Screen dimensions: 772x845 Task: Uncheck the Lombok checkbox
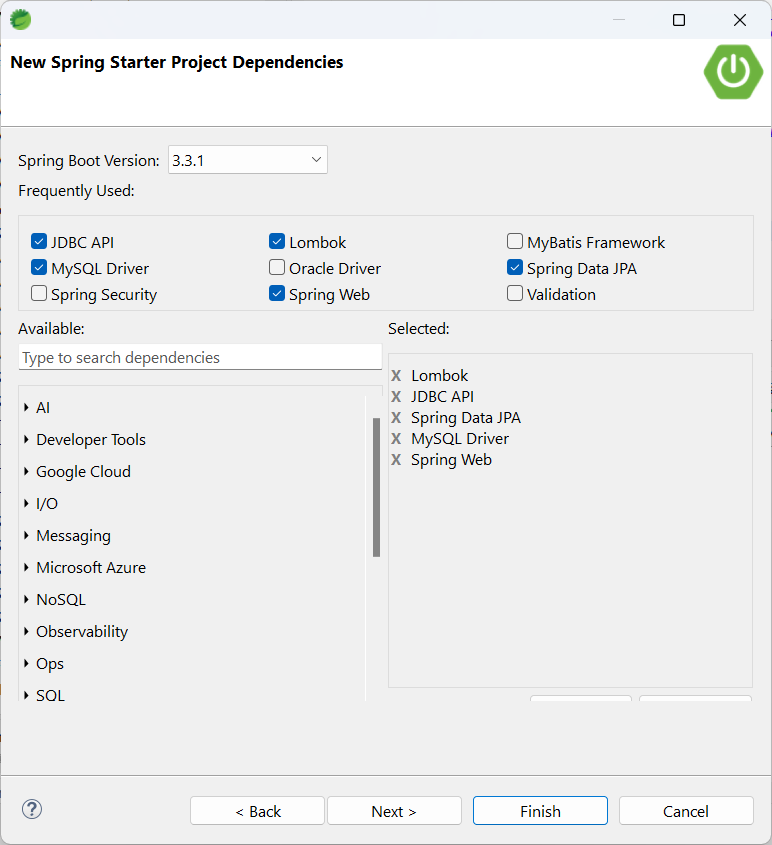click(277, 241)
